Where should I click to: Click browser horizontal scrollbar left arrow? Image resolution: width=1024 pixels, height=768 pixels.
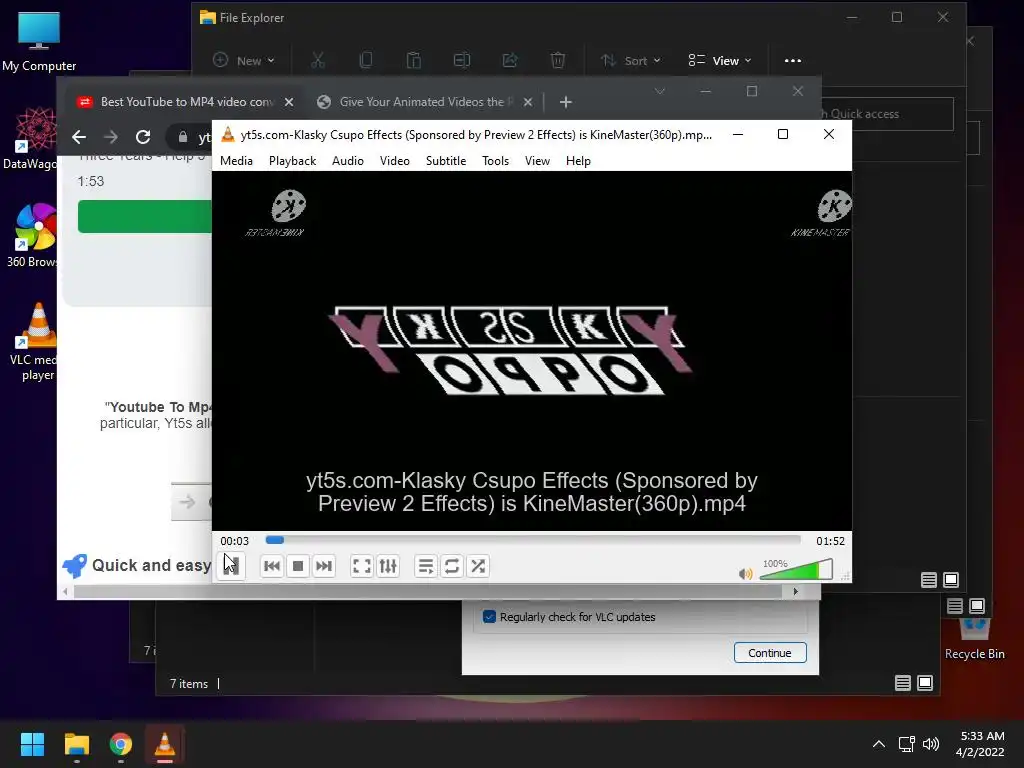65,592
